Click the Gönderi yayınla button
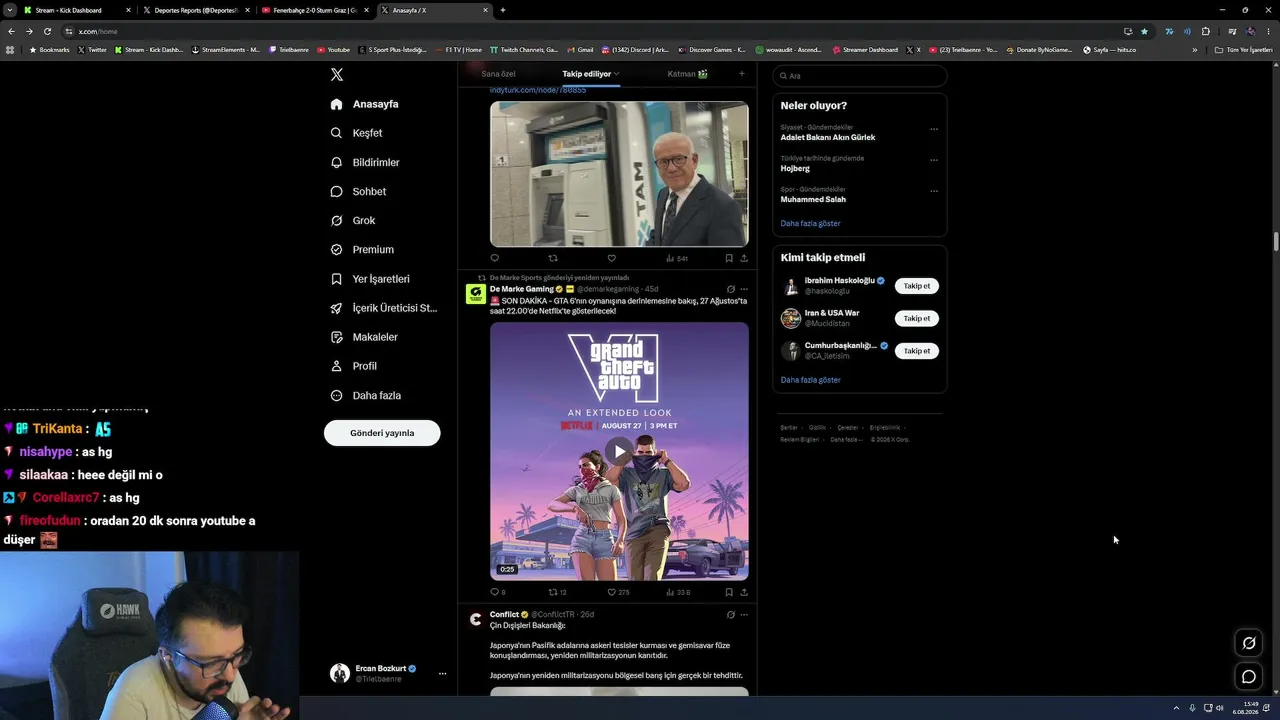1280x720 pixels. (382, 433)
